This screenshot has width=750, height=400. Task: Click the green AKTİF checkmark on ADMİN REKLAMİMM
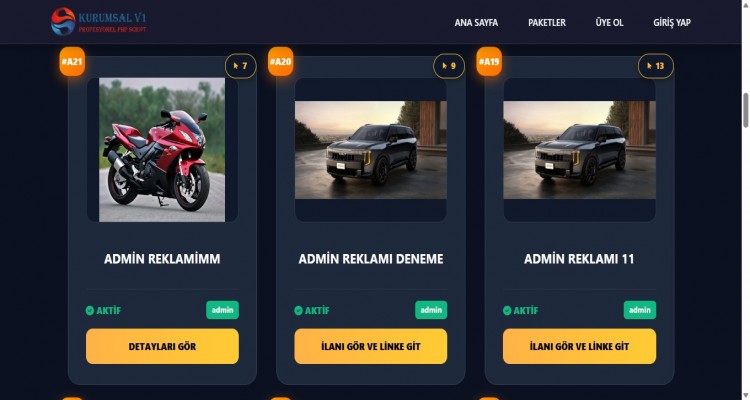coord(89,311)
